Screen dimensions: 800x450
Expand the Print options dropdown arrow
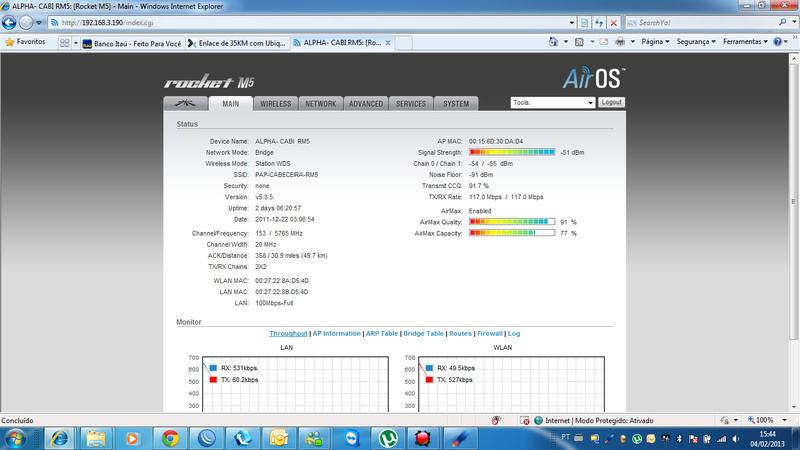(x=632, y=42)
